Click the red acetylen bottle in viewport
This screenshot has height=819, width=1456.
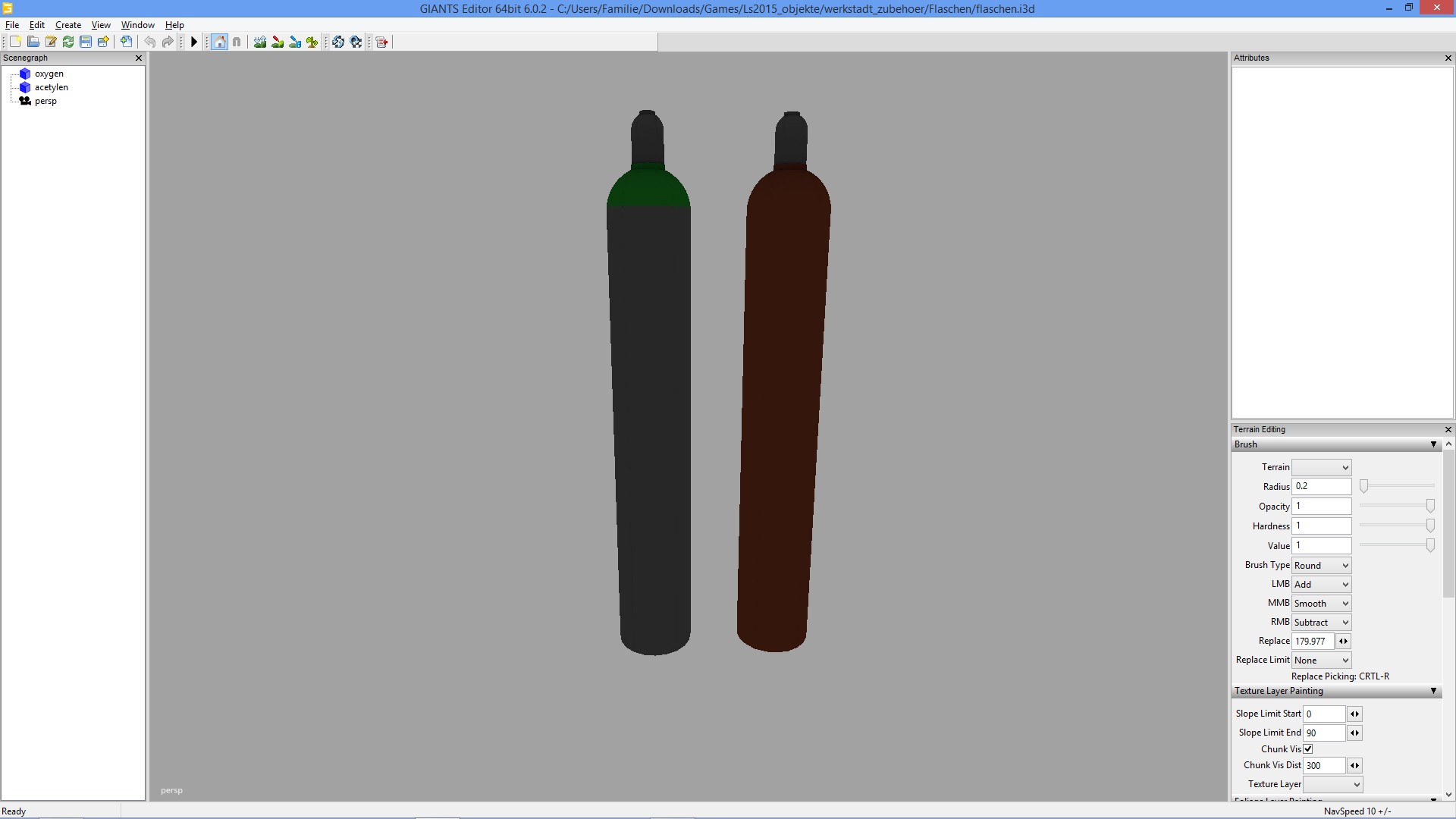pos(783,381)
